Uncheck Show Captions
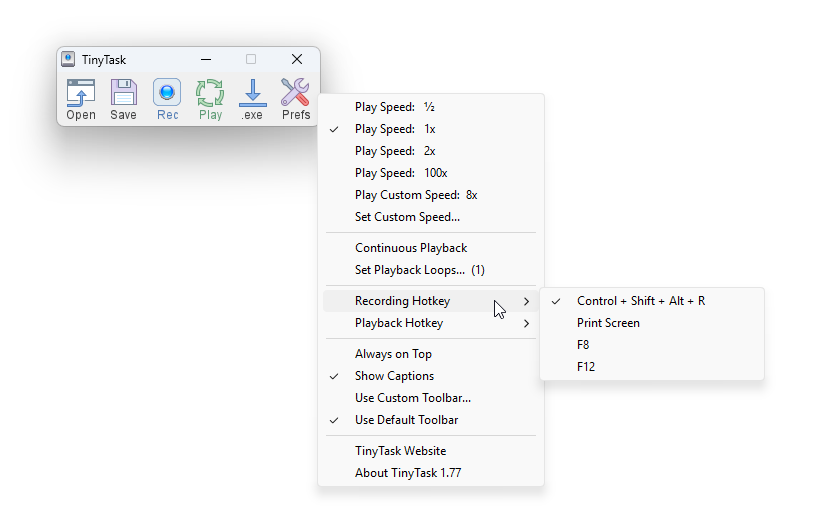The width and height of the screenshot is (822, 526). coord(431,376)
